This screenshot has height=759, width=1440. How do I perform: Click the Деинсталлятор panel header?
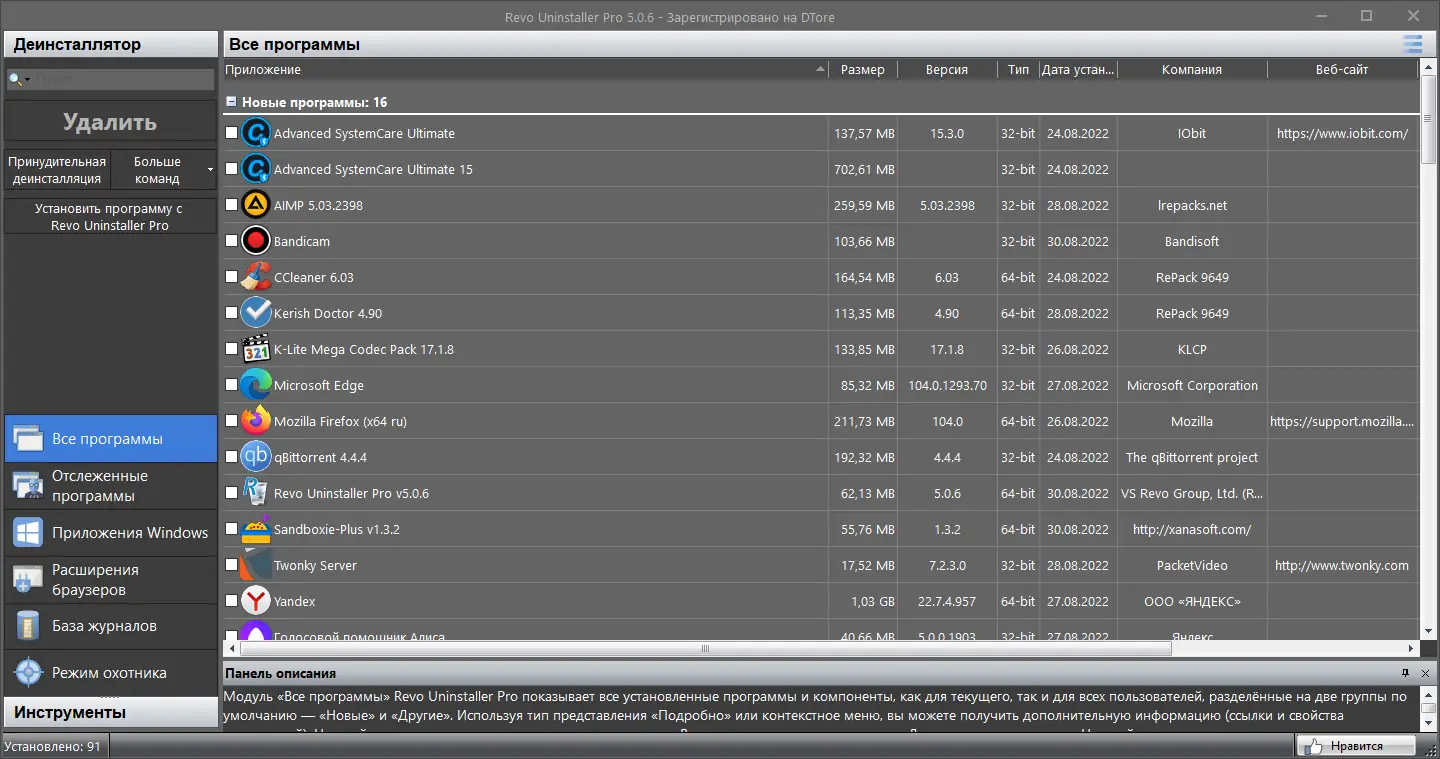[x=110, y=44]
